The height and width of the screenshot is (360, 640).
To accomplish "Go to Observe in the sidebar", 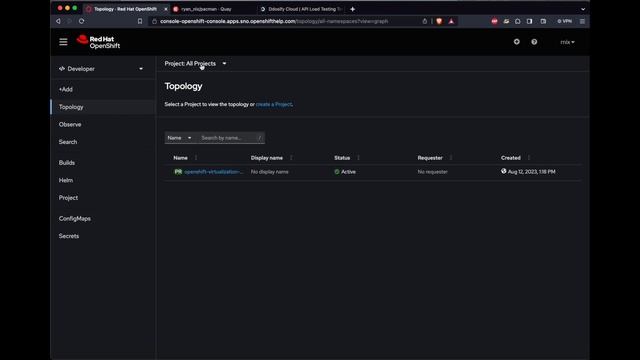I will coord(70,124).
